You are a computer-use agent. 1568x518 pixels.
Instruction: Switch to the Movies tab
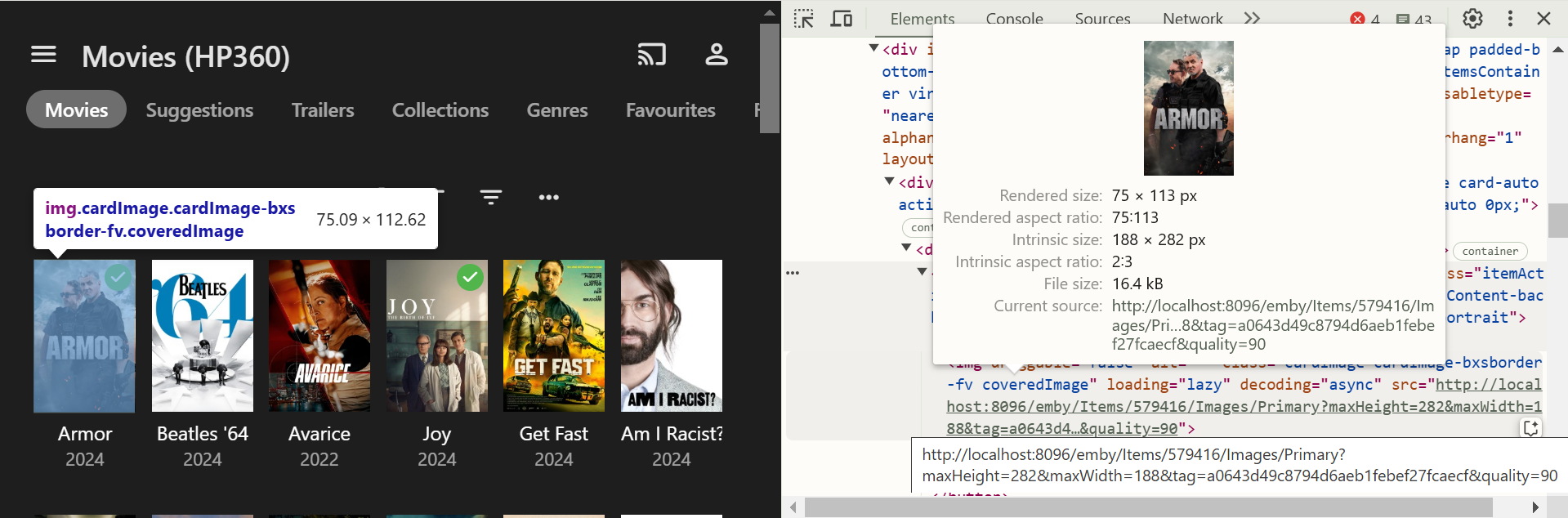(x=77, y=109)
